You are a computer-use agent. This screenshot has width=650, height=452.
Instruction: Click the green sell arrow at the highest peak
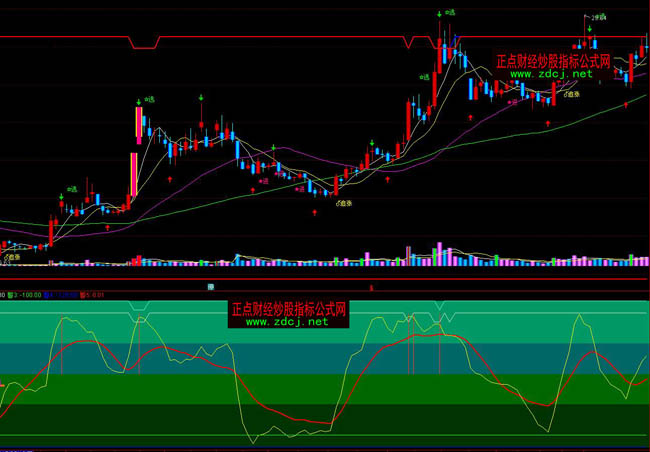point(438,14)
